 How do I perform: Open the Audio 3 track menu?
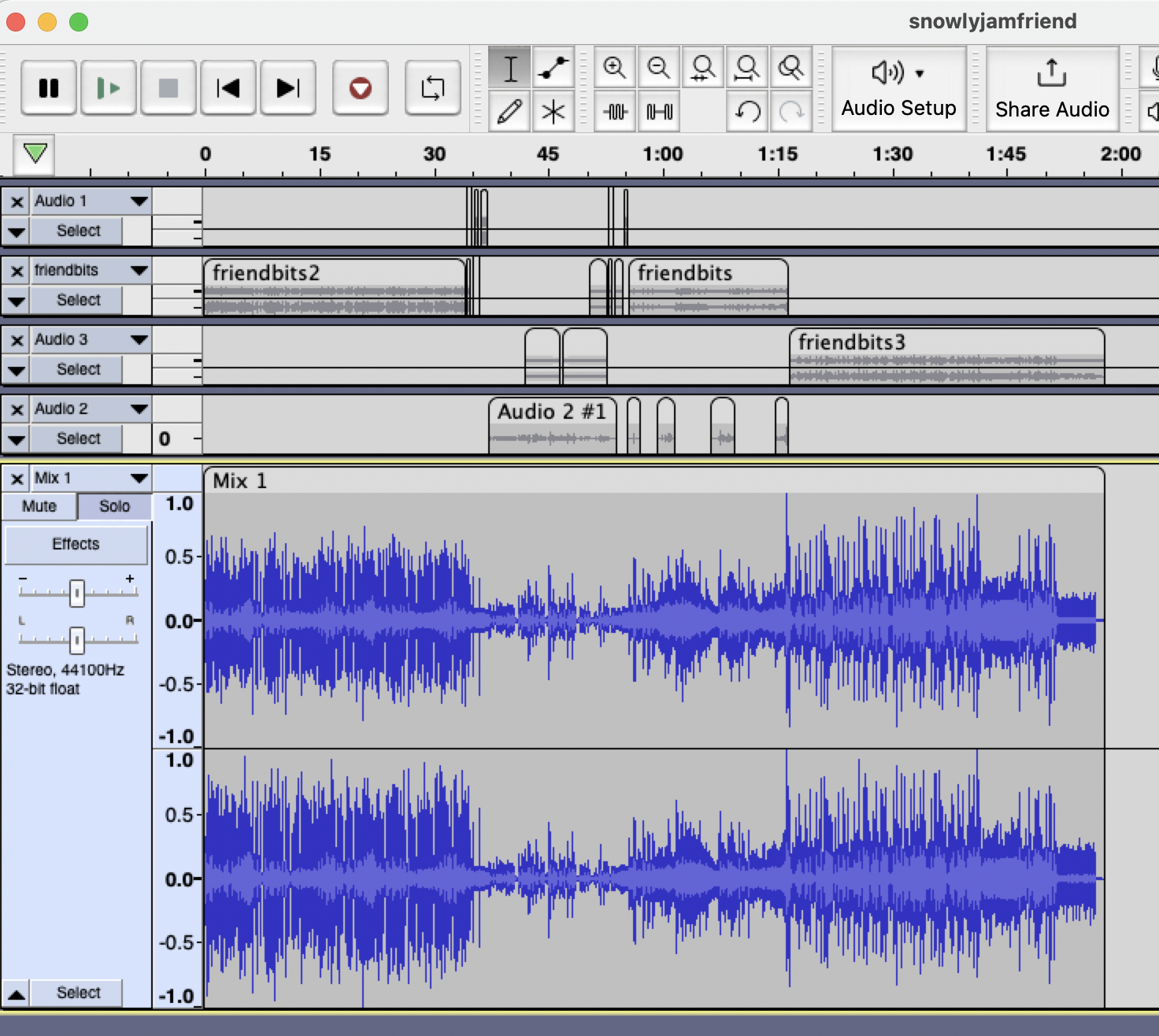[x=91, y=340]
